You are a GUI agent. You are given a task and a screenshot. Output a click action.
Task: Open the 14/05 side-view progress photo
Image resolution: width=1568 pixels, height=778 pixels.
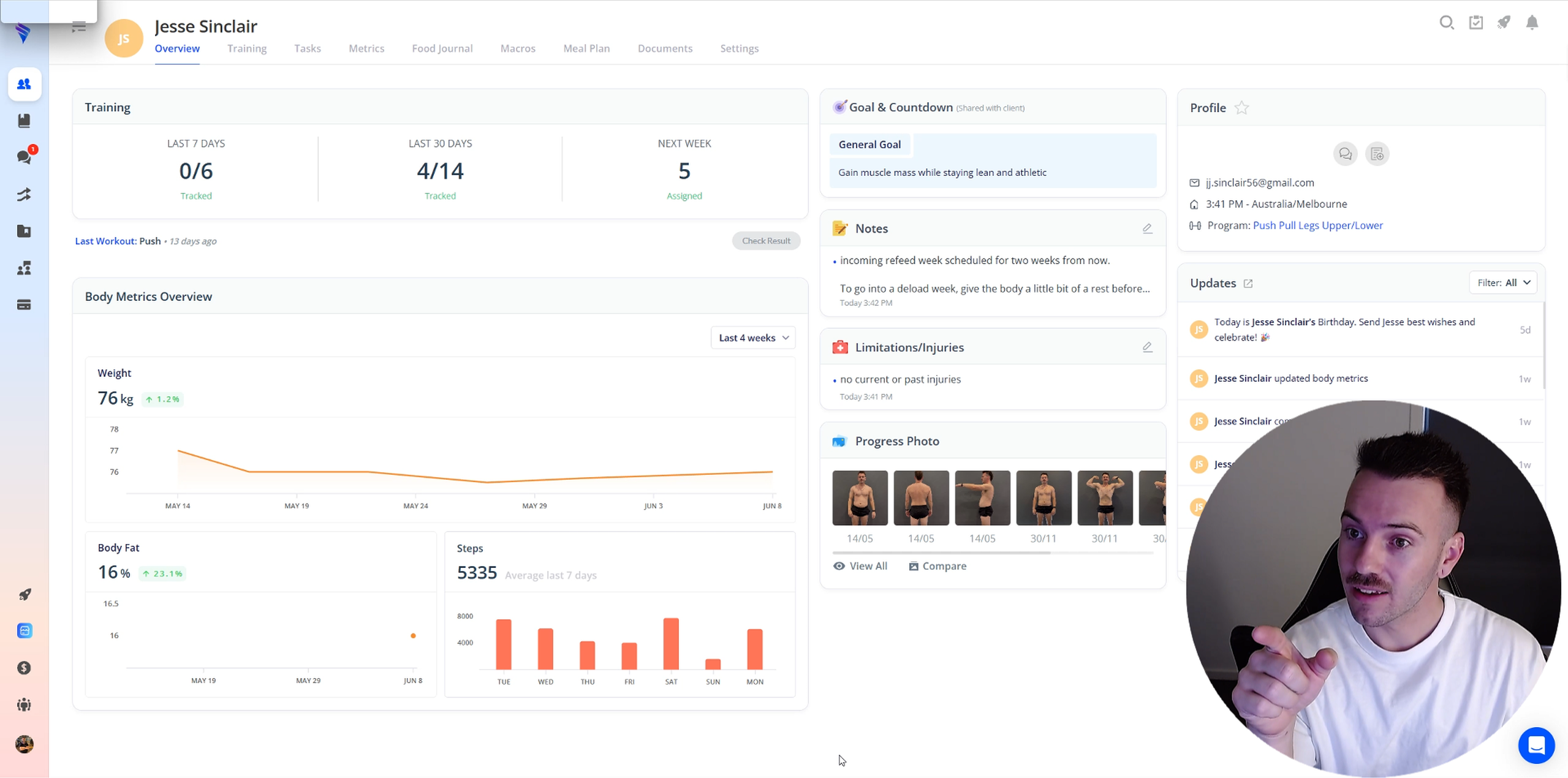coord(982,497)
